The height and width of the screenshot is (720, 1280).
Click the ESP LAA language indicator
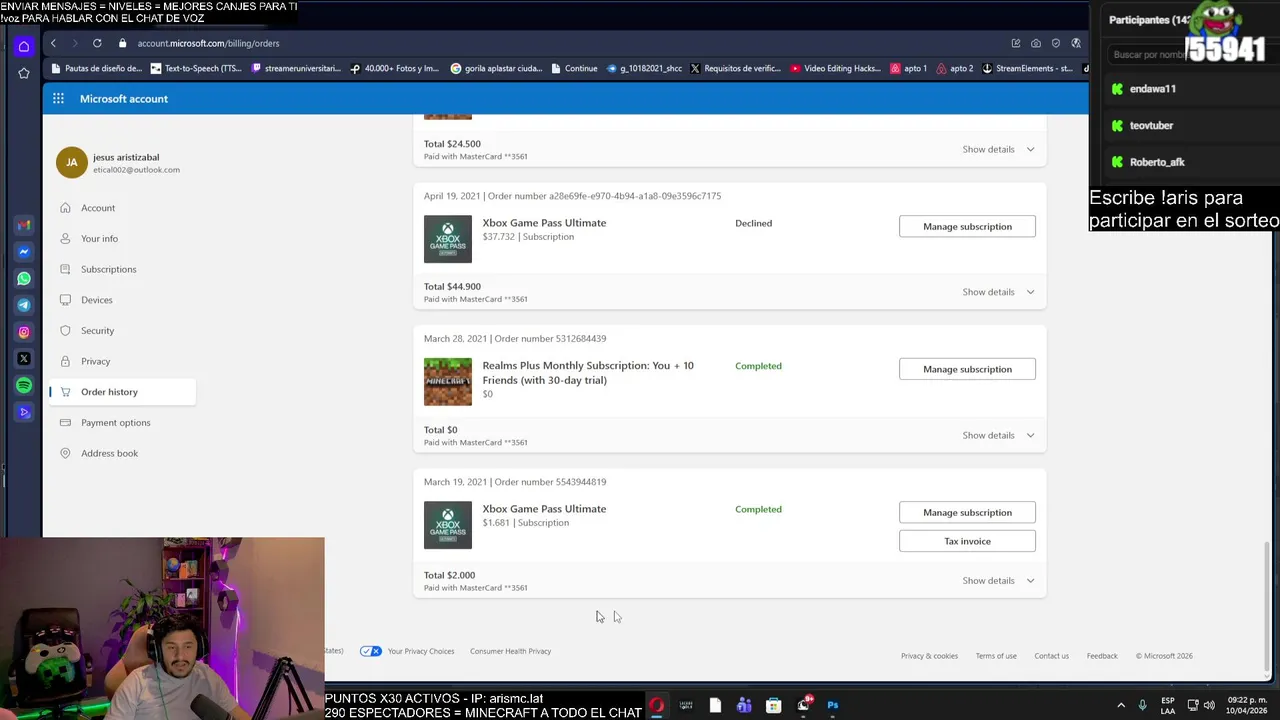[x=1168, y=705]
